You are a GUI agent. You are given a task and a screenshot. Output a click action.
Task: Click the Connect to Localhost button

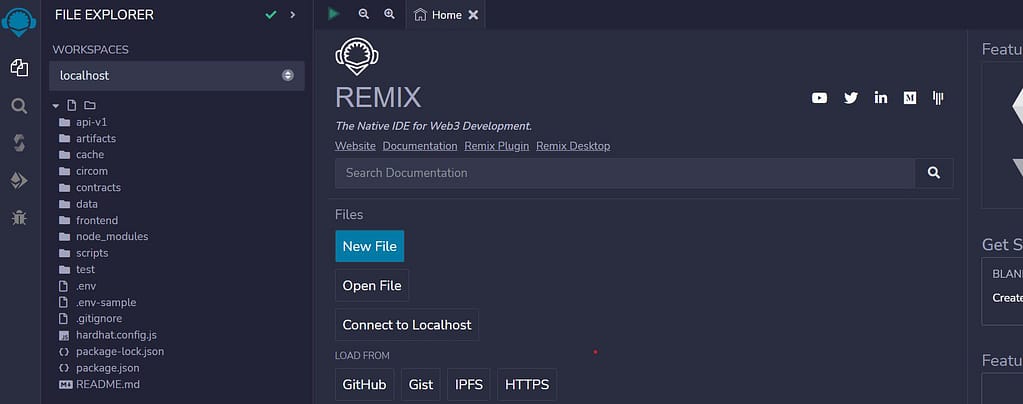tap(407, 325)
